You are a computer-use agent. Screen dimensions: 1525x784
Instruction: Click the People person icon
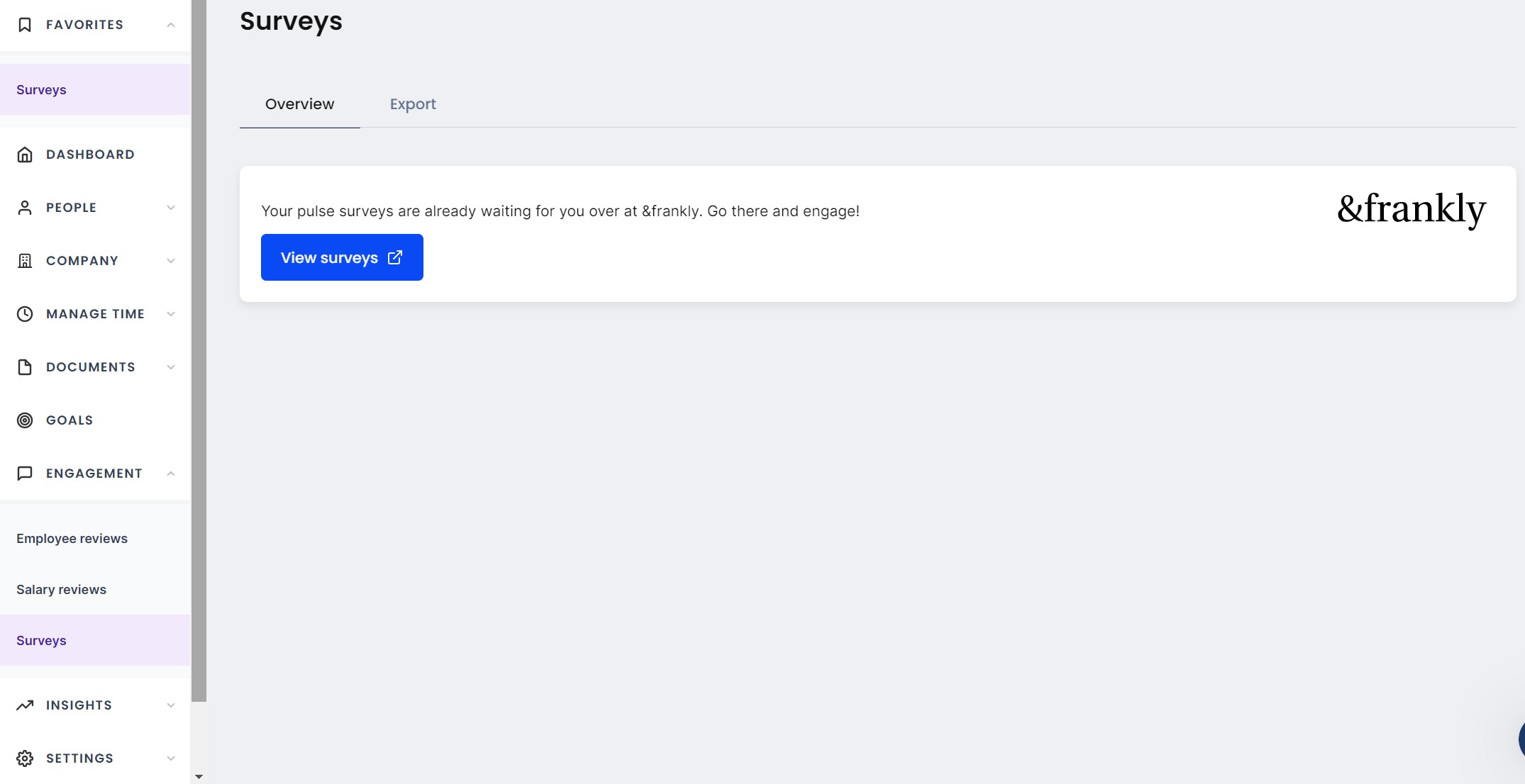click(x=25, y=208)
